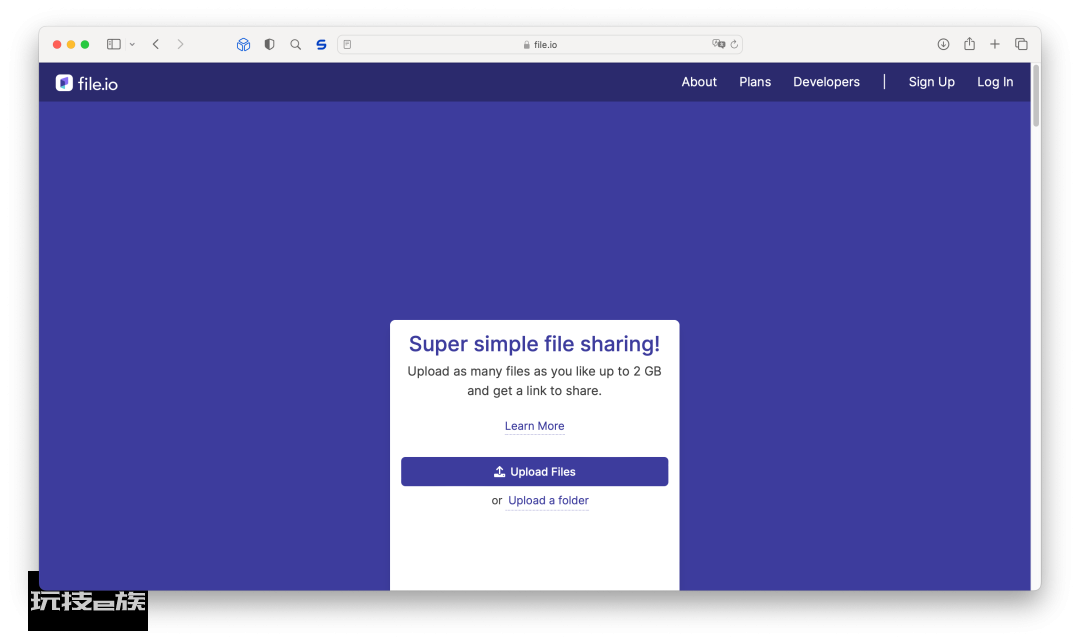Open a new tab with plus icon
The width and height of the screenshot is (1080, 642).
coord(995,44)
